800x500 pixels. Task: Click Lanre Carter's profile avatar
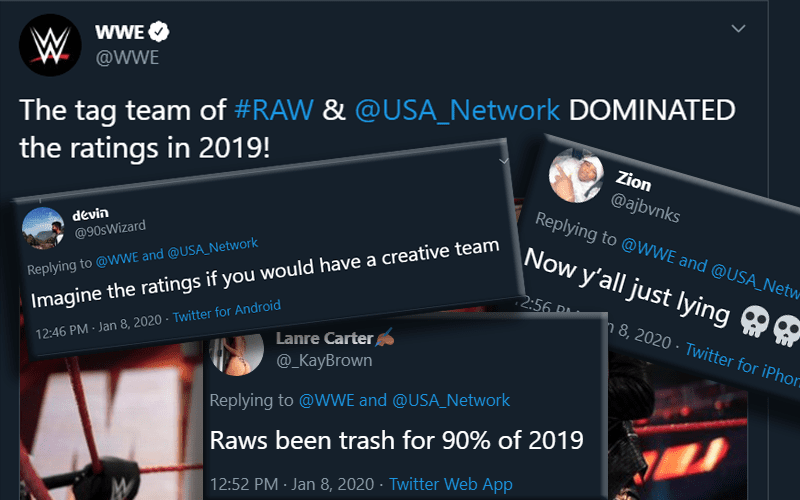(236, 360)
